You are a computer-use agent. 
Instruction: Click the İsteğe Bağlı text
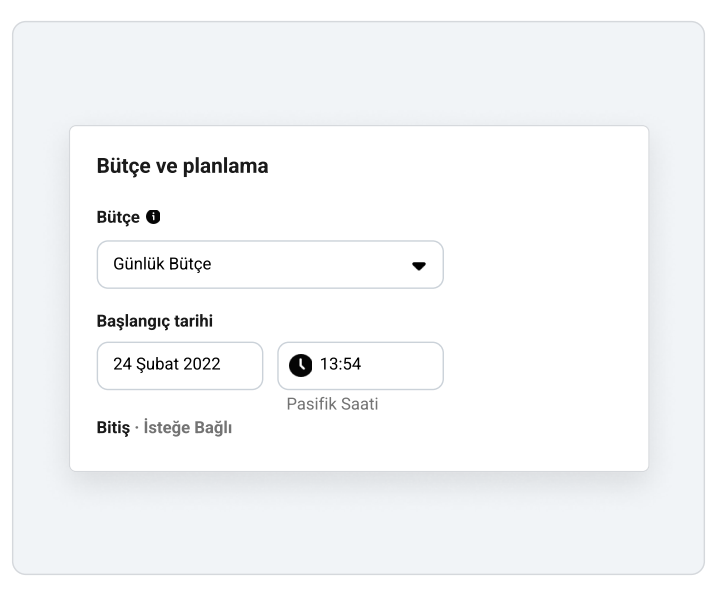click(188, 427)
